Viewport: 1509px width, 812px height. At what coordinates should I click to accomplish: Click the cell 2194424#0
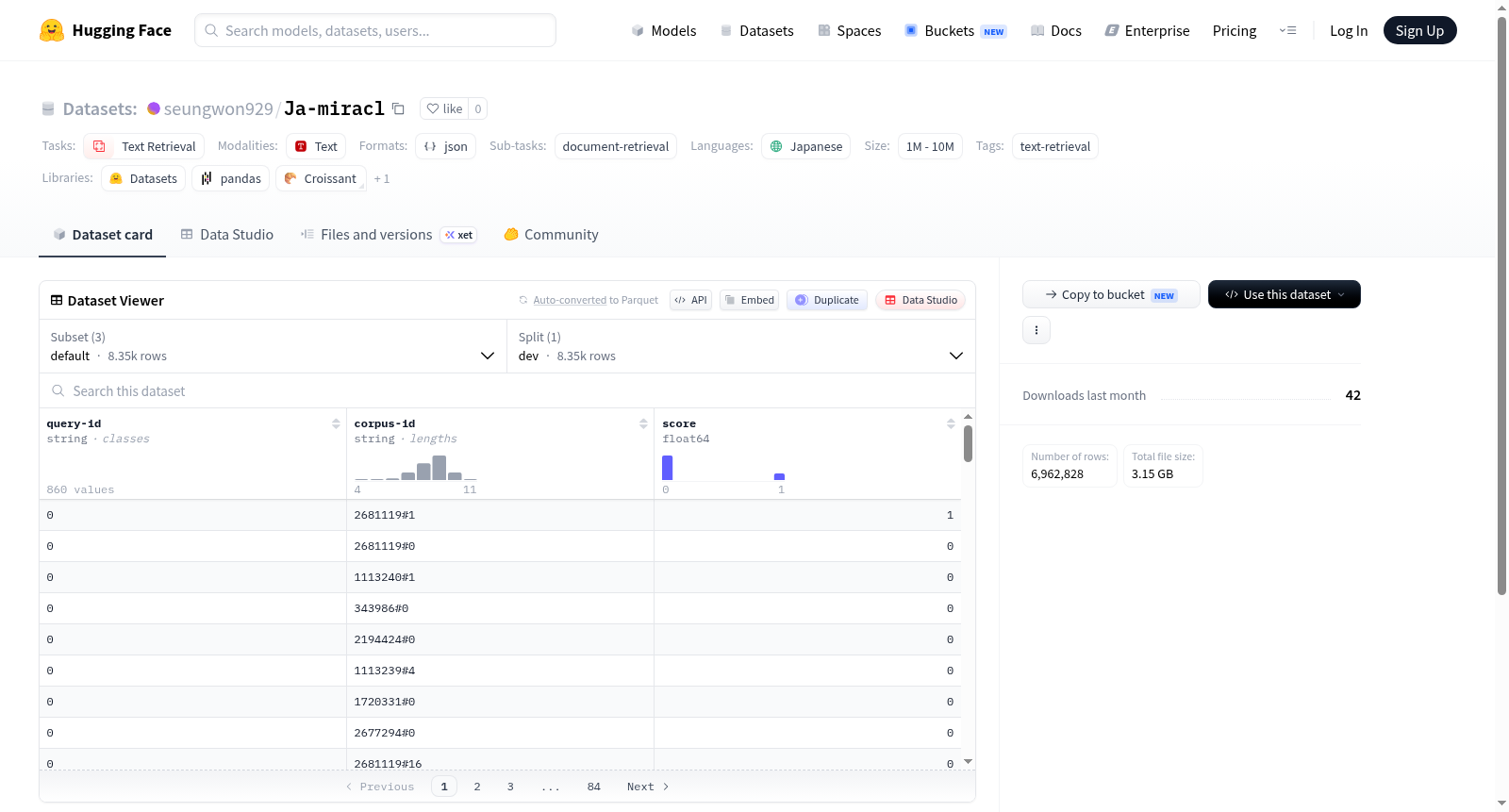click(500, 639)
